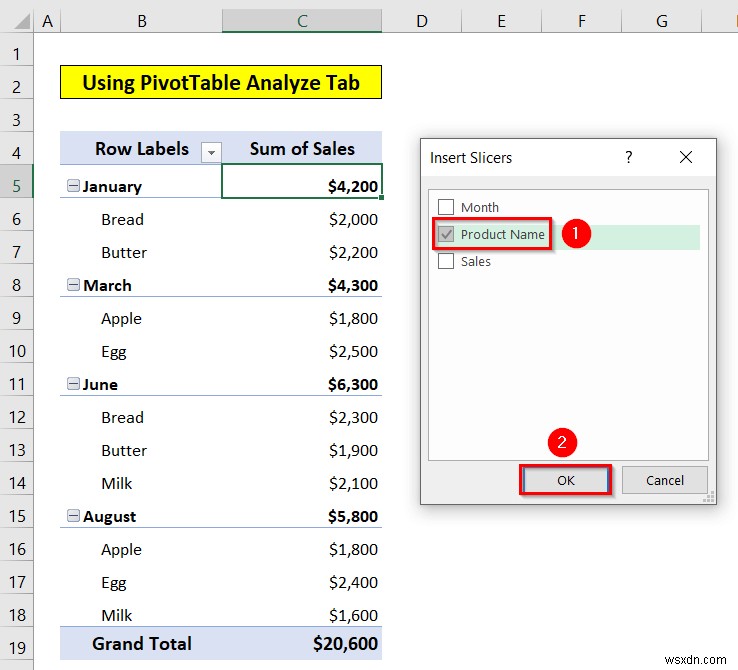738x670 pixels.
Task: Select column A header
Action: [47, 21]
